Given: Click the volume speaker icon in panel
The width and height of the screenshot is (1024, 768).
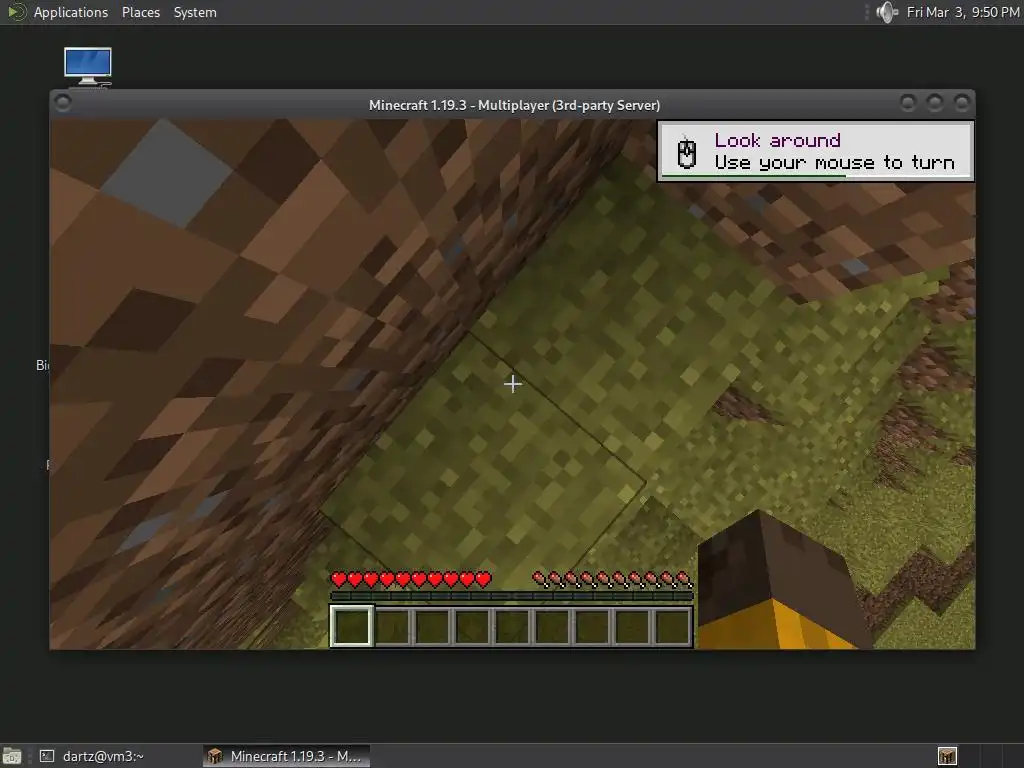Looking at the screenshot, I should 886,12.
